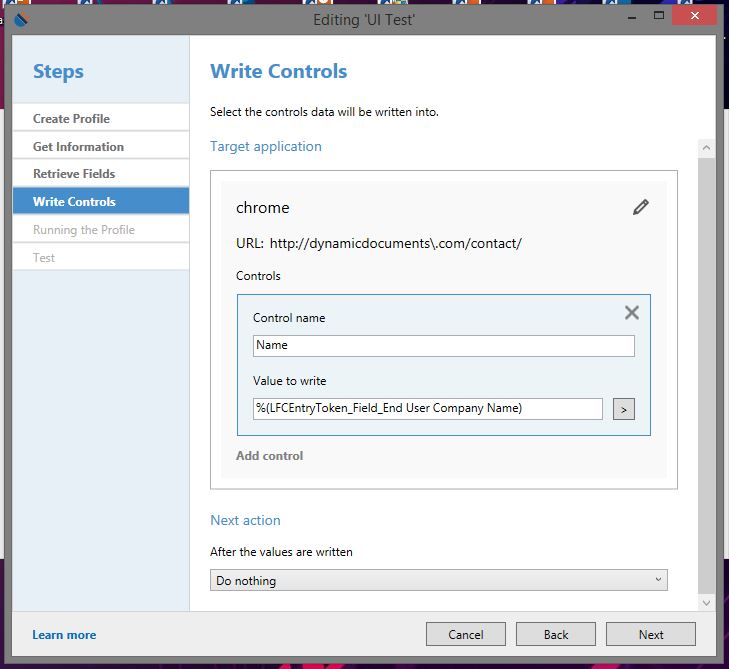Select the Write Controls step
The width and height of the screenshot is (729, 669).
pos(101,201)
